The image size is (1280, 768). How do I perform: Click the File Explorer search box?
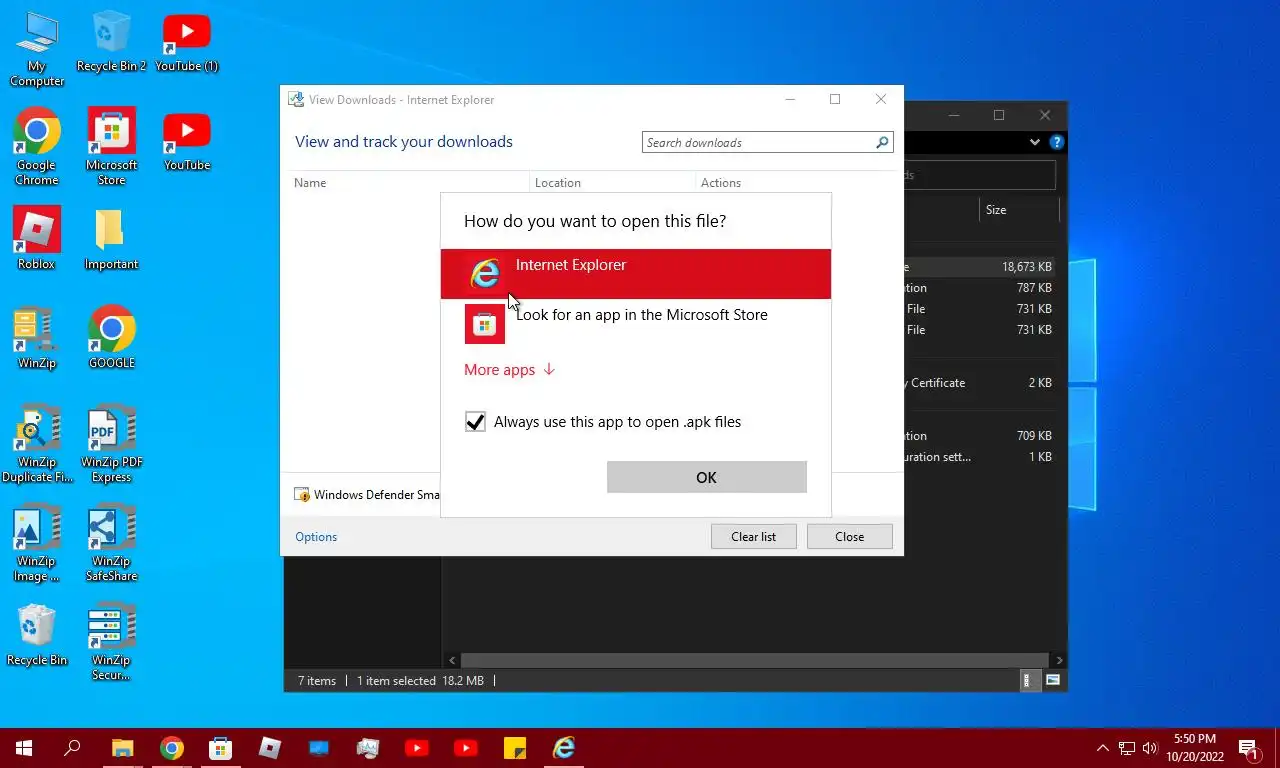coord(979,175)
